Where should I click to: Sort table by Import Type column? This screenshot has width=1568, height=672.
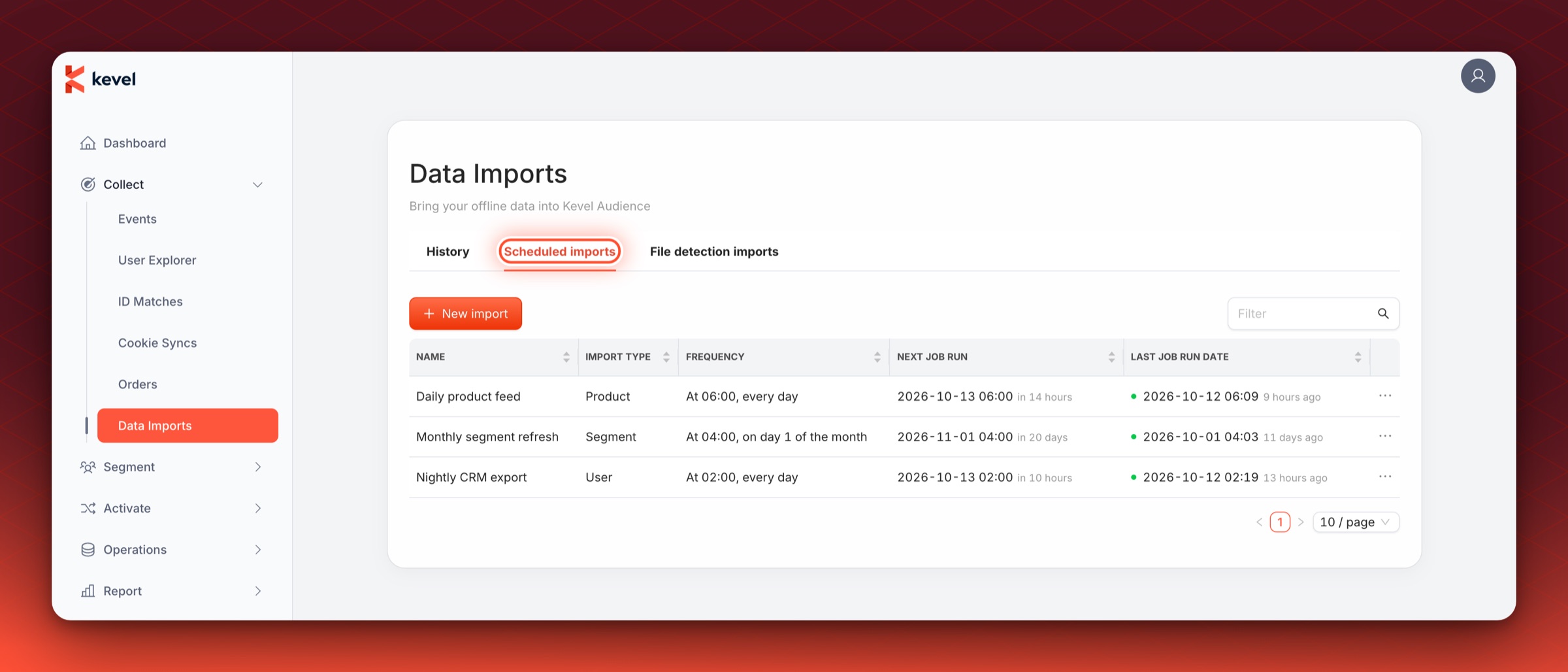[666, 357]
